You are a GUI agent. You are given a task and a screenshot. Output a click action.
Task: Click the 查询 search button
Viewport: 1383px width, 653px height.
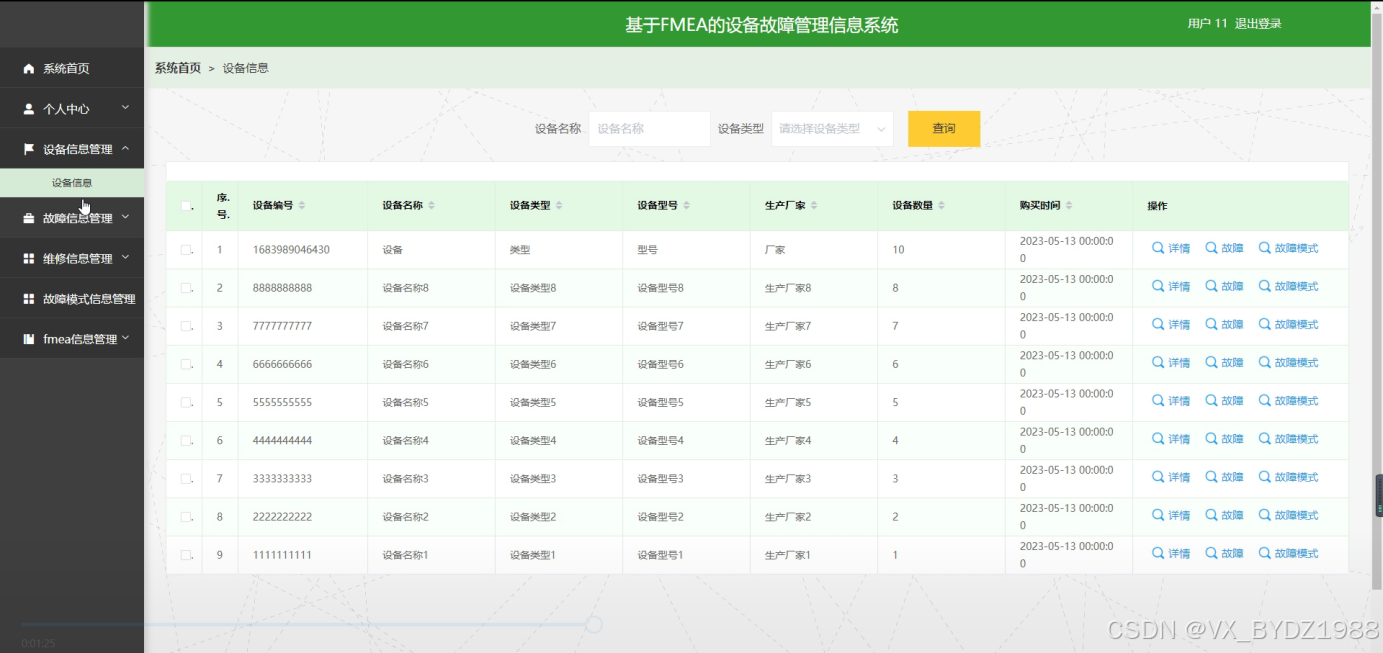point(944,129)
